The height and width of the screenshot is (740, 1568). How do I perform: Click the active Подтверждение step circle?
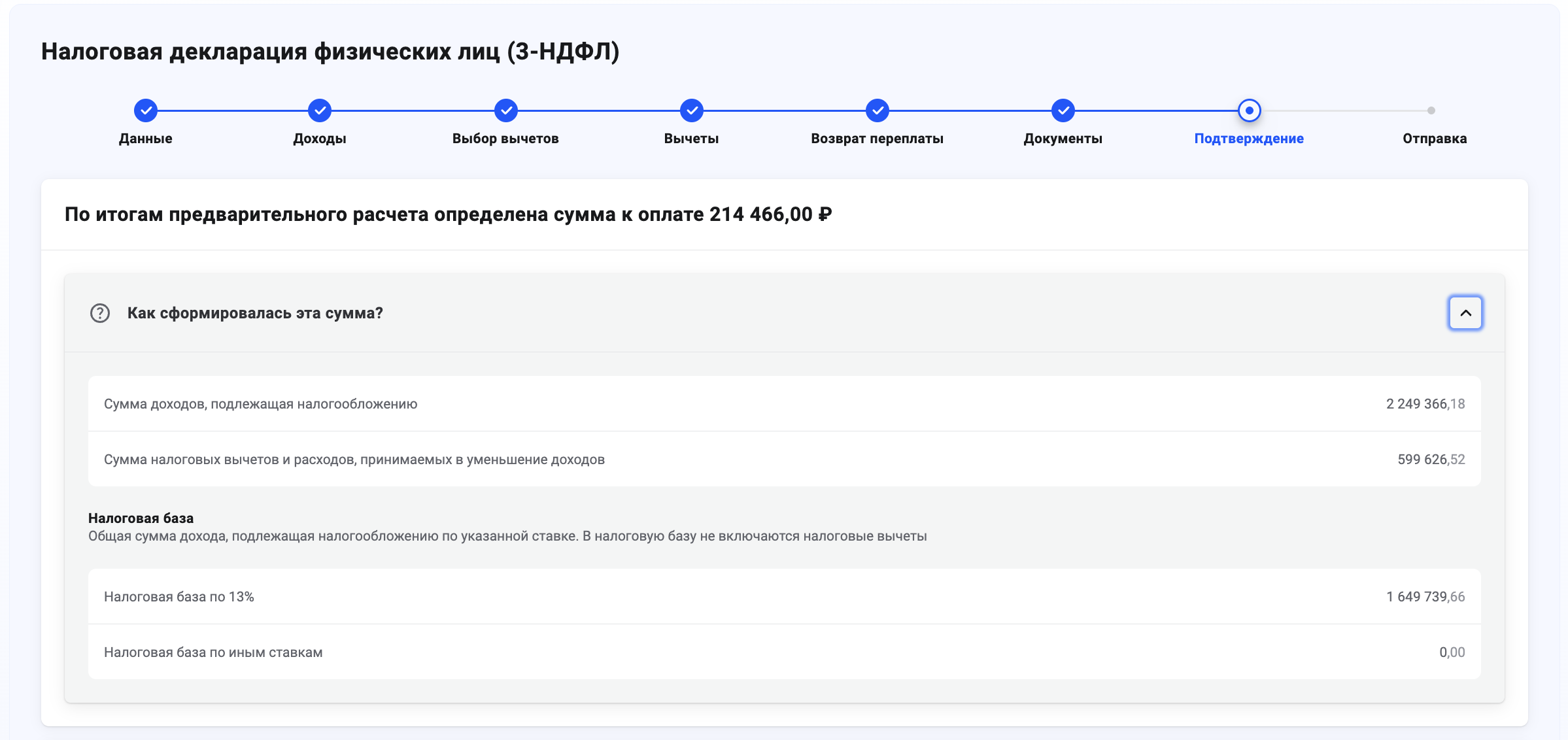pyautogui.click(x=1249, y=110)
